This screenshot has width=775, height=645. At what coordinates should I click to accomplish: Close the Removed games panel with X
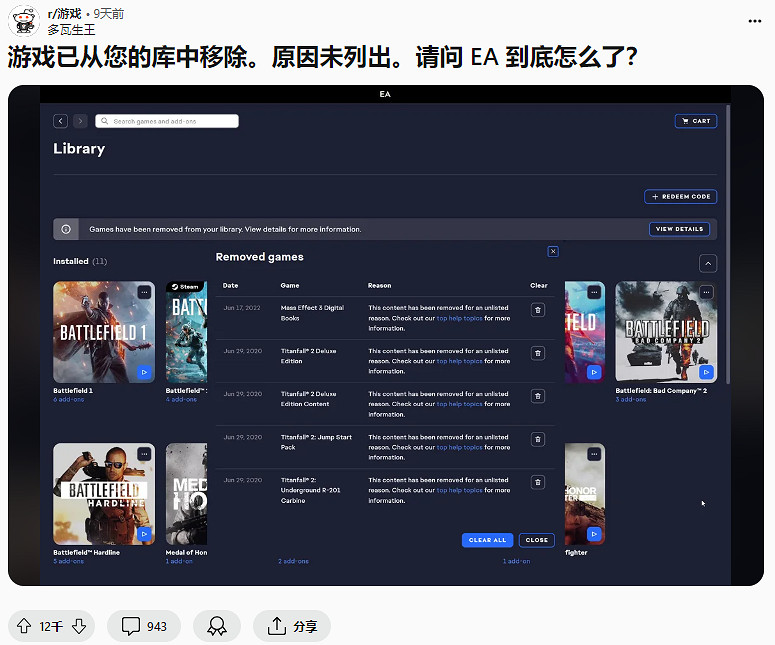(553, 252)
